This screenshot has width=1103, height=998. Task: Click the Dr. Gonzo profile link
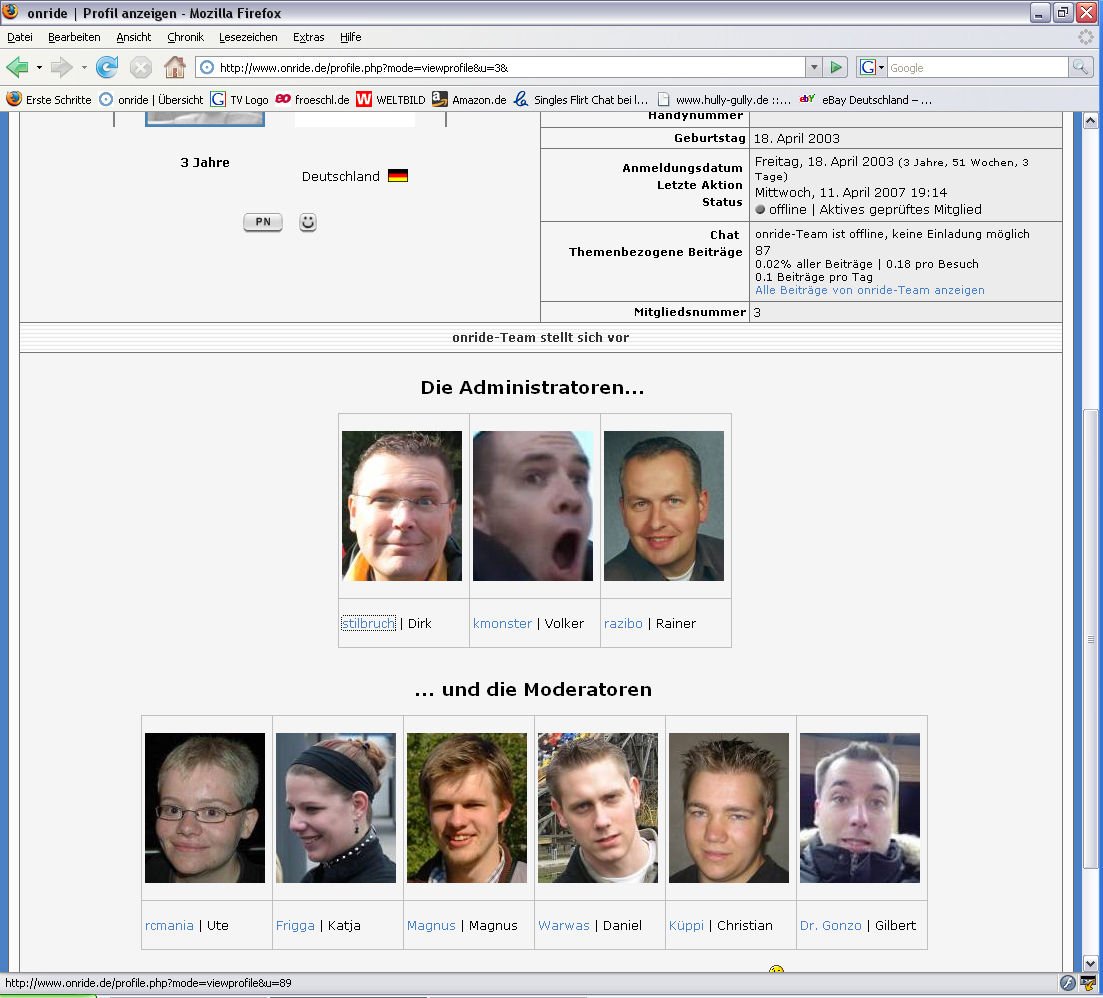coord(830,925)
